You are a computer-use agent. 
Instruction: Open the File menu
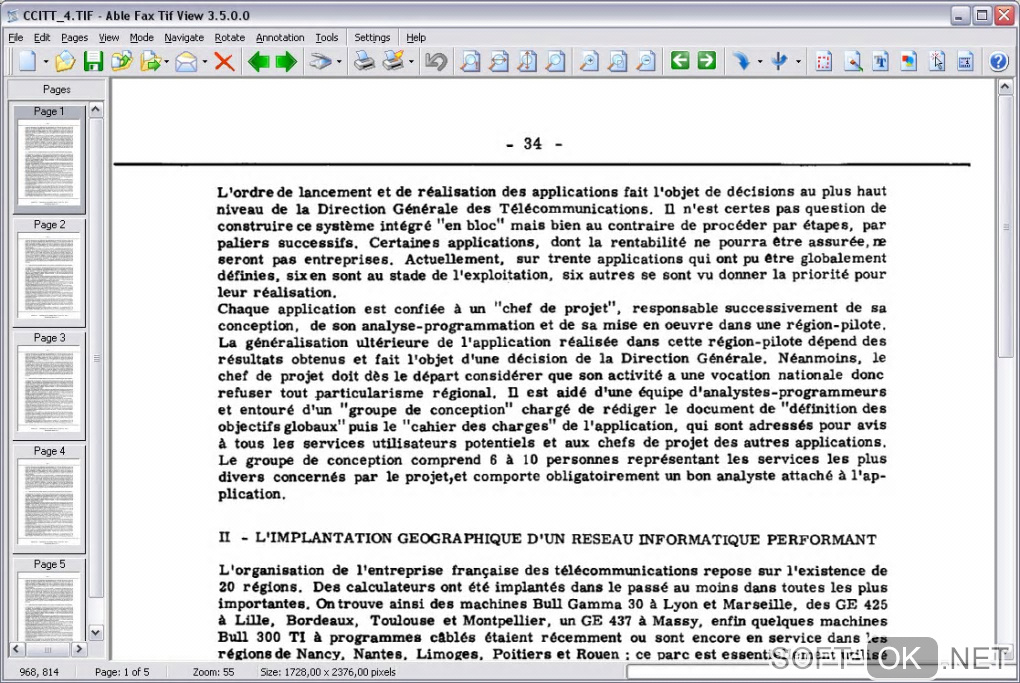tap(16, 38)
